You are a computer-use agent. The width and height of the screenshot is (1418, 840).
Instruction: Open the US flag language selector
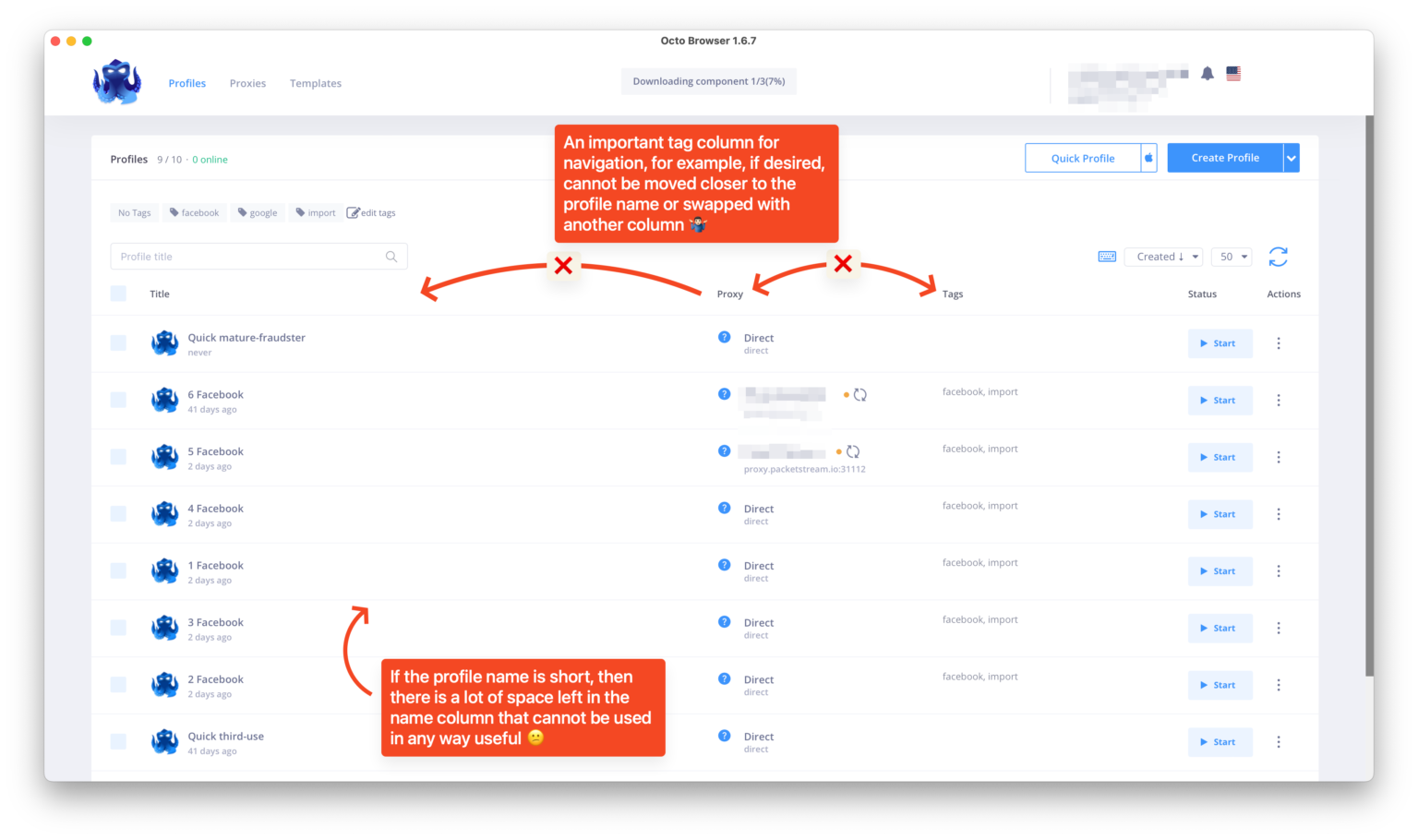pos(1233,74)
